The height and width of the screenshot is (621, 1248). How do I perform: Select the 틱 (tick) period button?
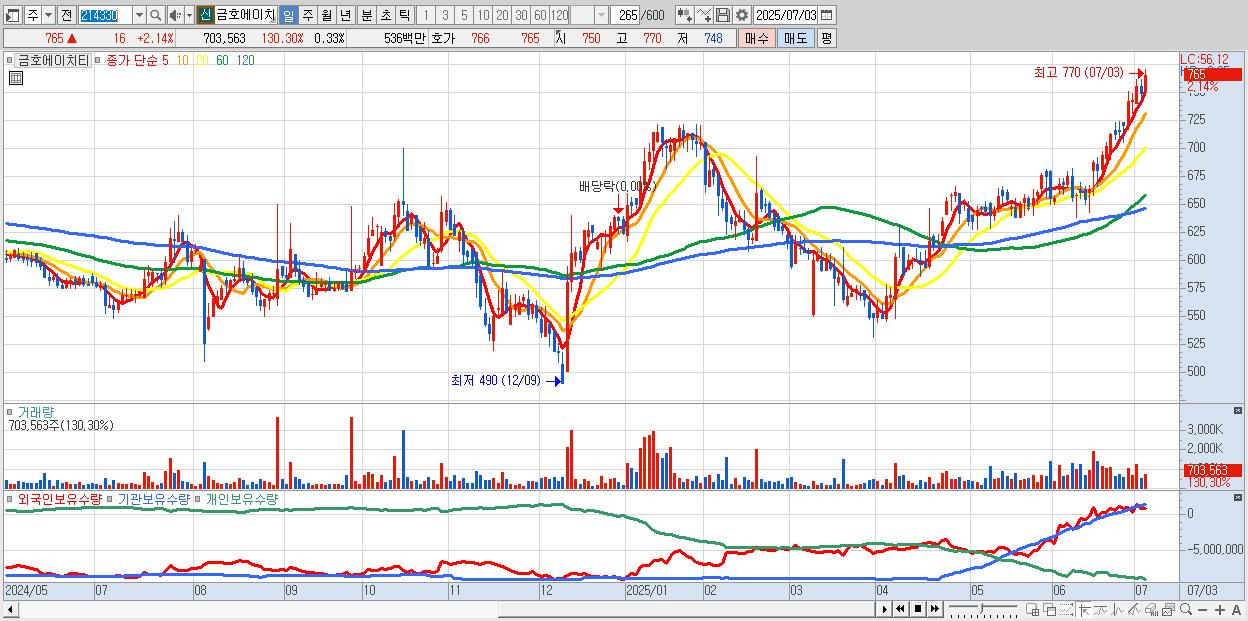tap(404, 15)
